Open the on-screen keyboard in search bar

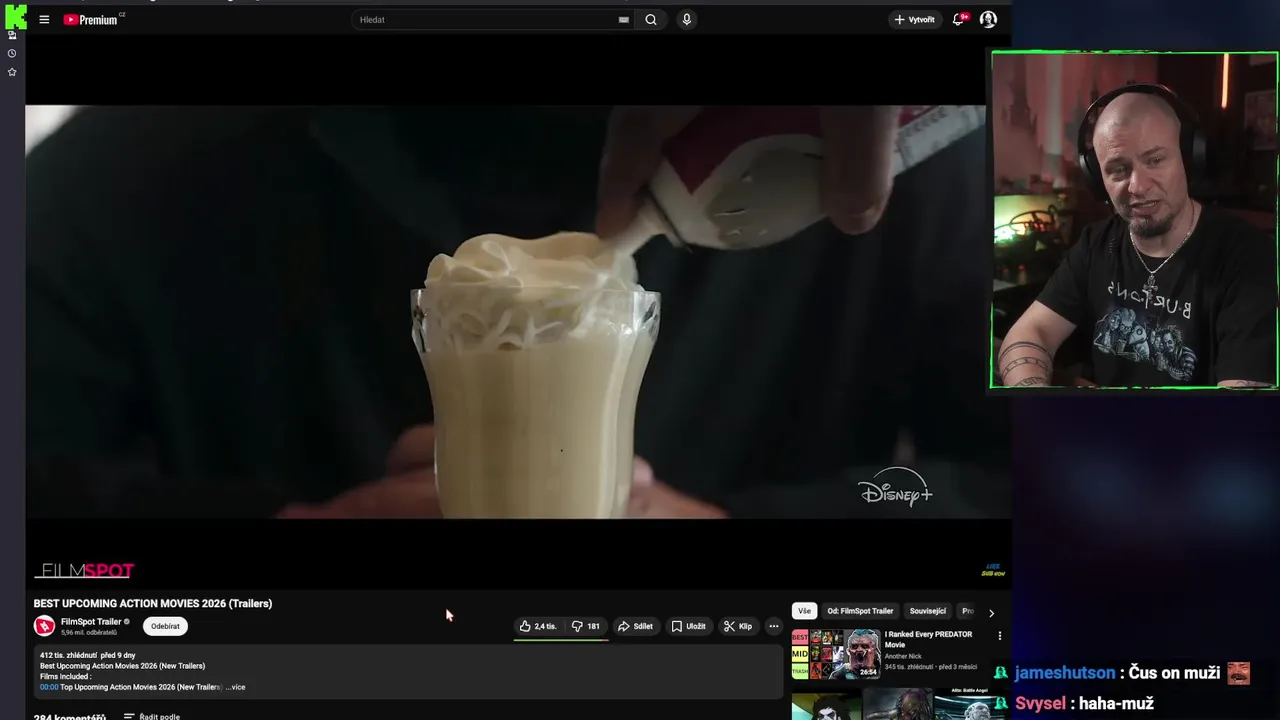624,19
